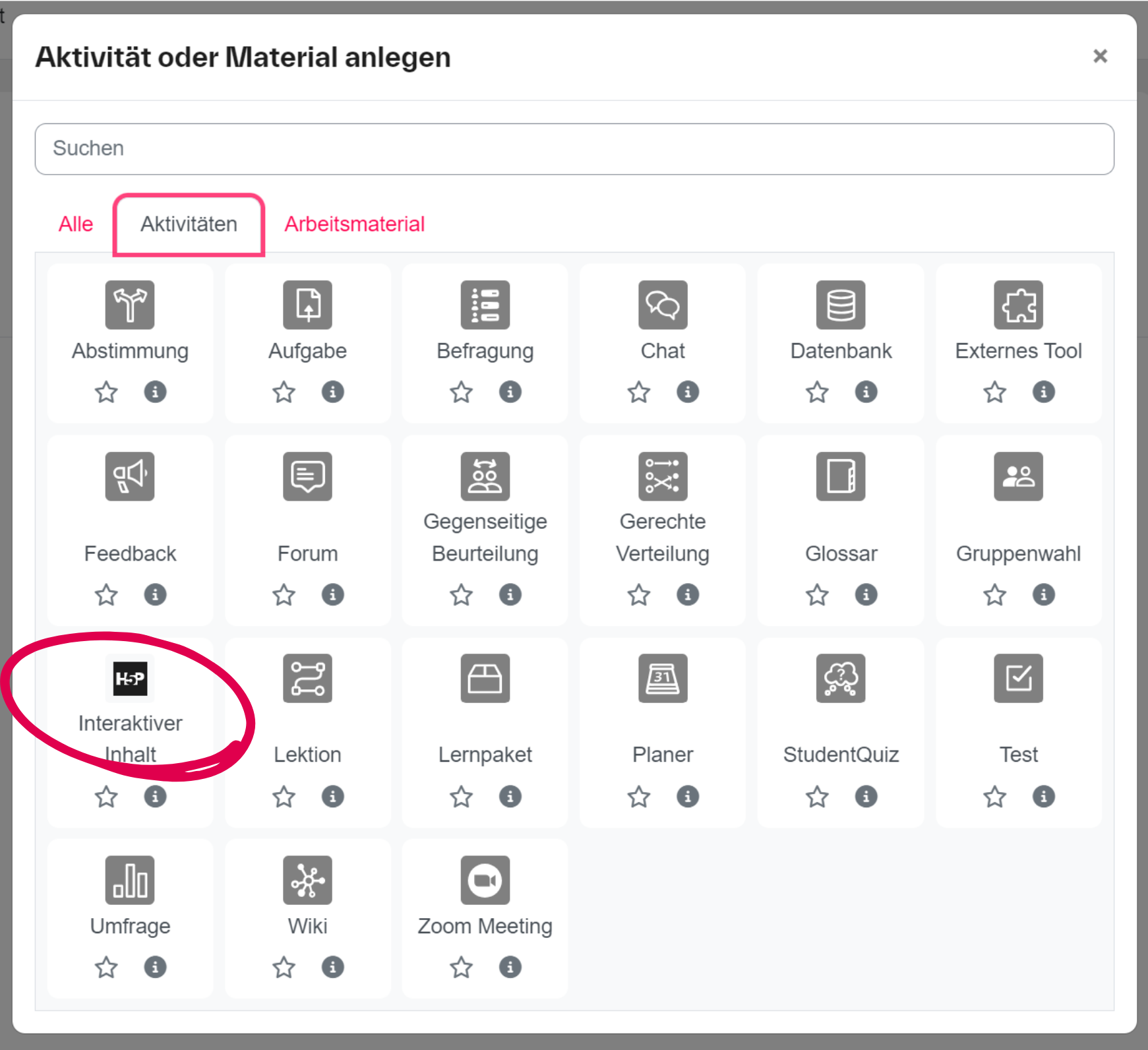Switch to the Alle tab
This screenshot has width=1148, height=1050.
coord(76,224)
